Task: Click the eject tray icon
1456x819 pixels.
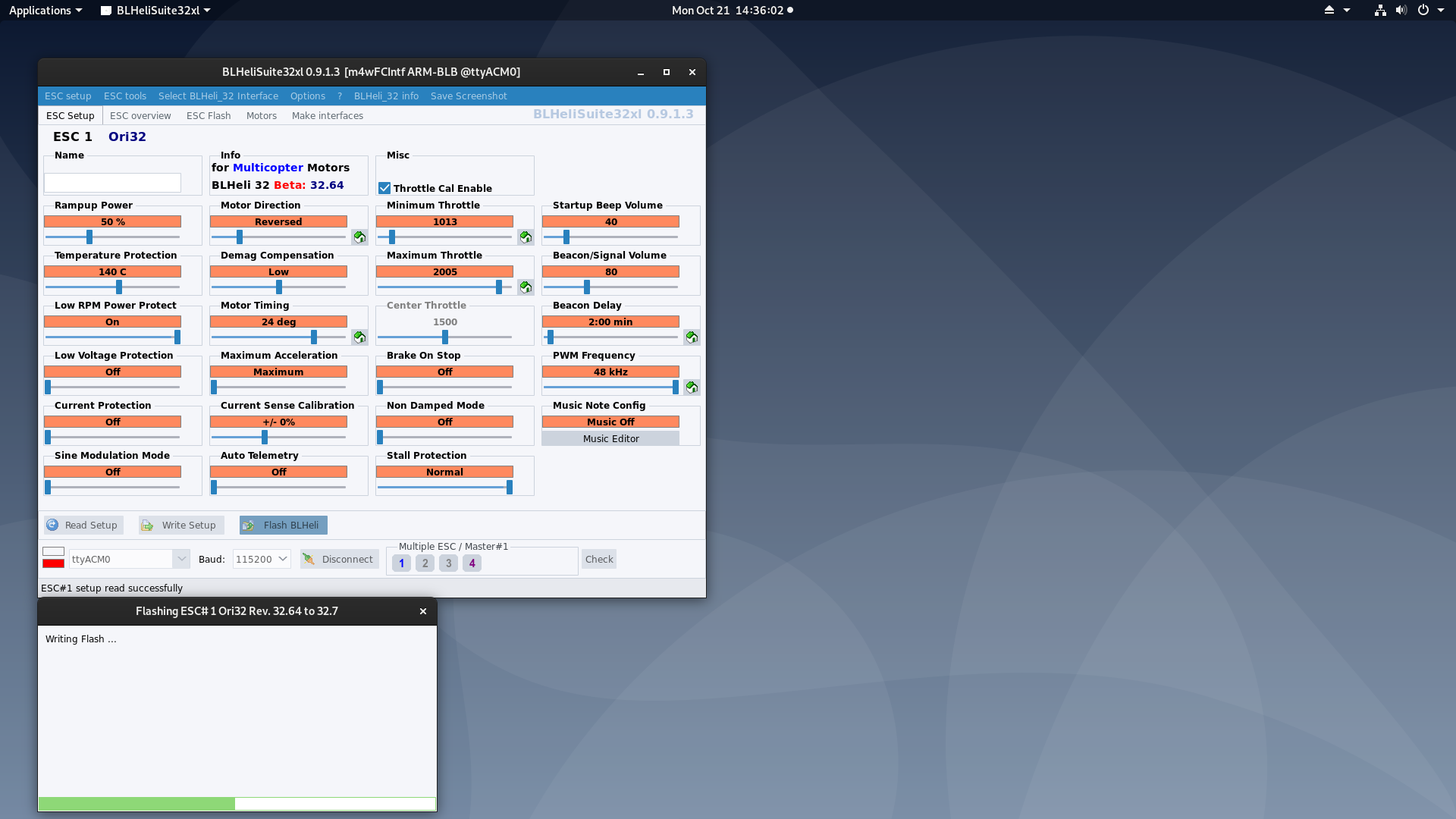Action: point(1329,10)
